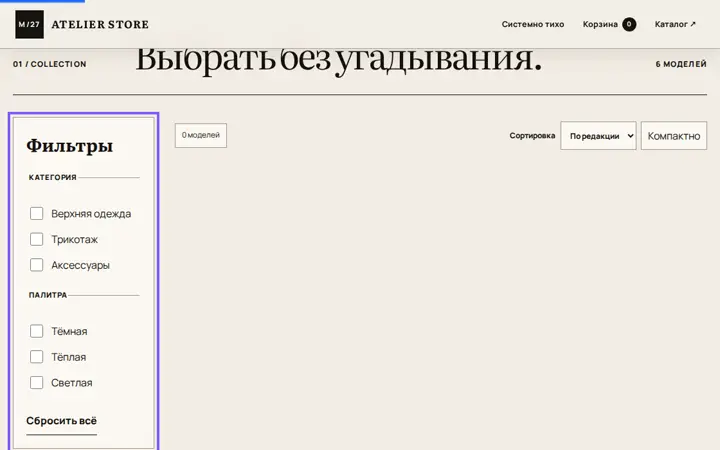
Task: Check the Верхняя одежда category filter
Action: click(x=36, y=214)
